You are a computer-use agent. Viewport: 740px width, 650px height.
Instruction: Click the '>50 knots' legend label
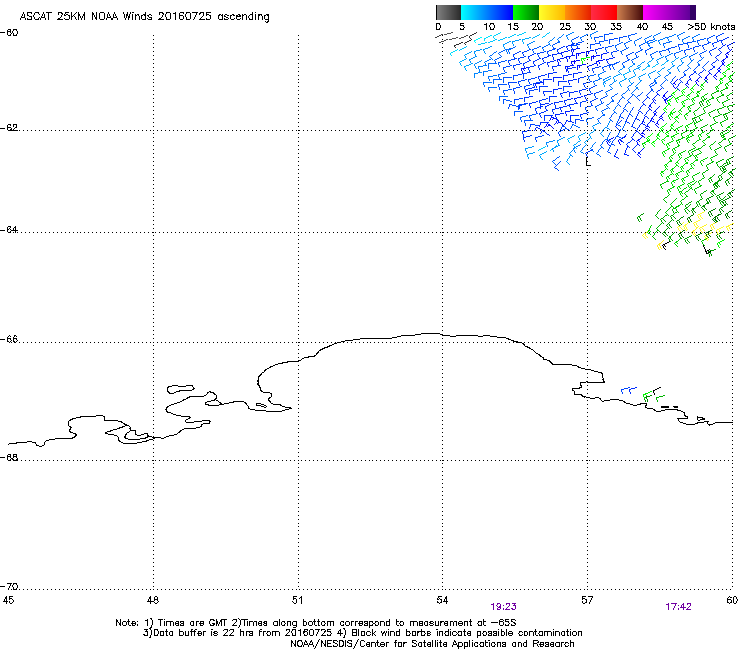tap(711, 27)
